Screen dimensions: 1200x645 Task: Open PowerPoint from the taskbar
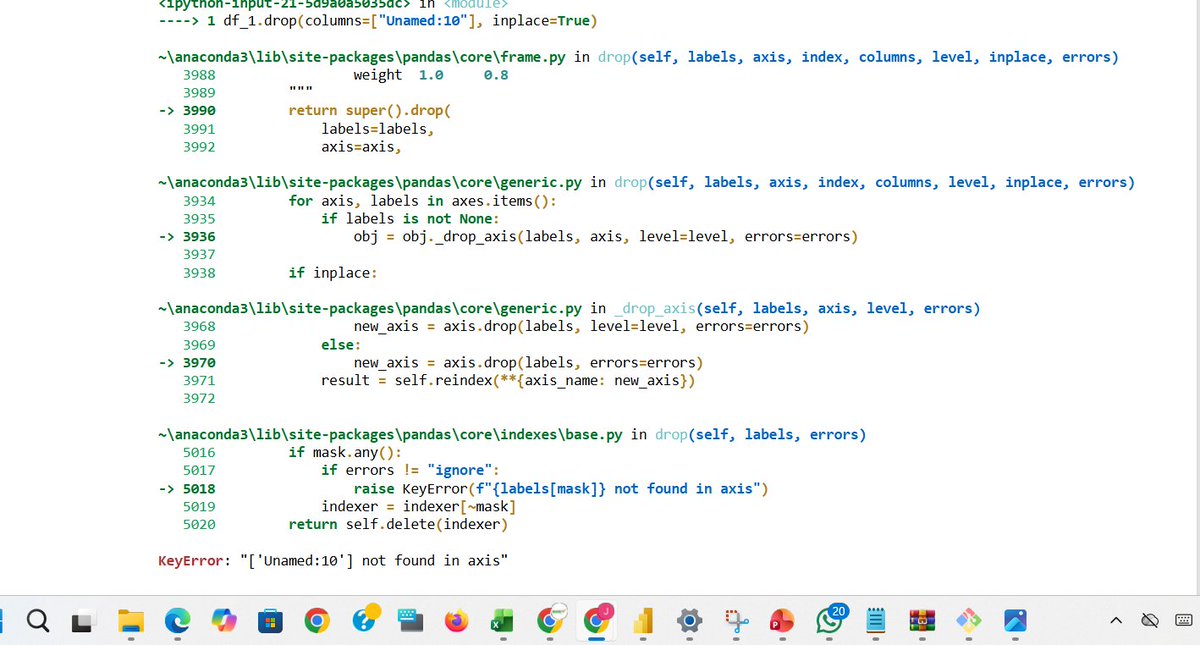(782, 620)
